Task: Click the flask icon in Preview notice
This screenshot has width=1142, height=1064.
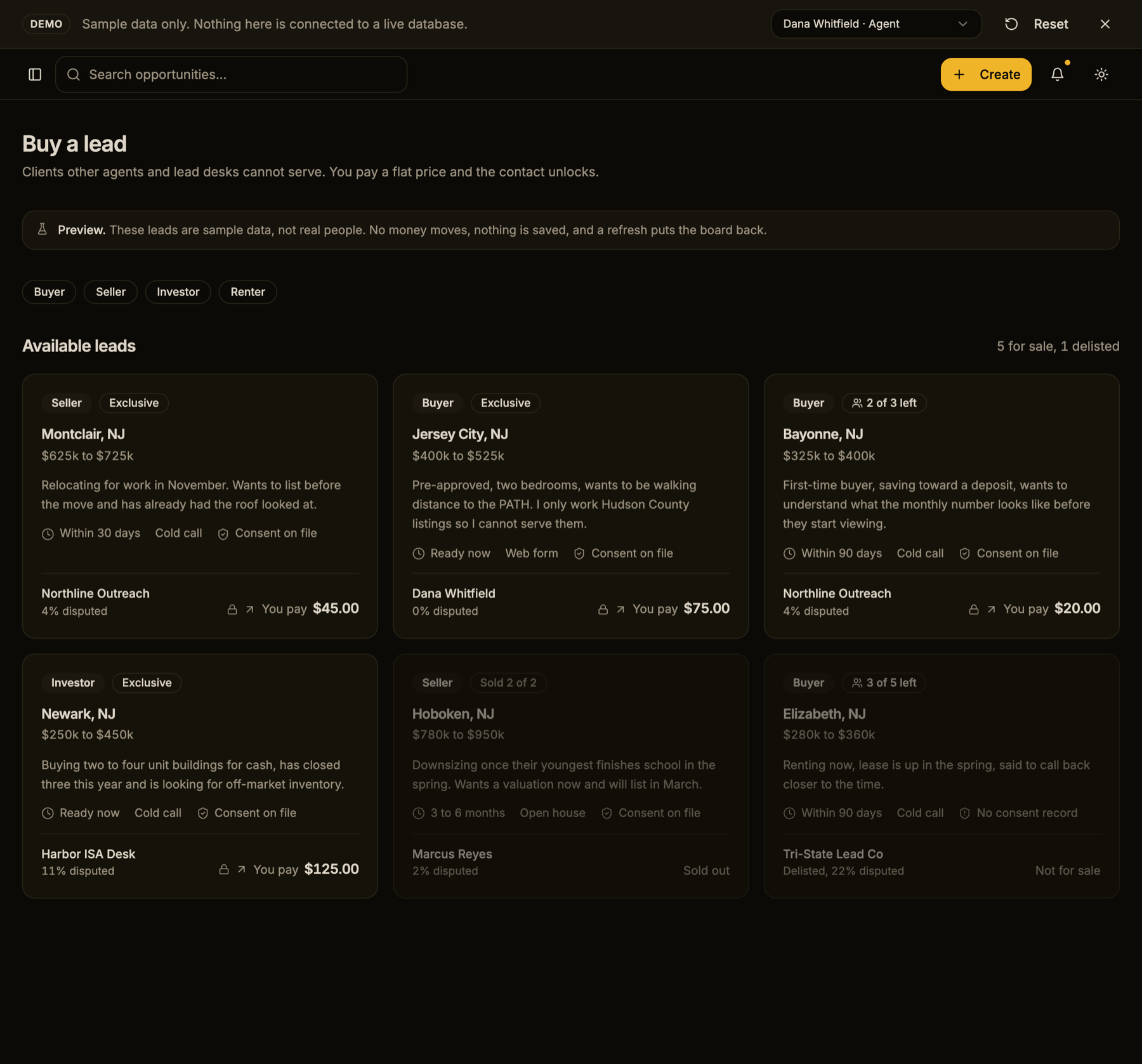Action: (x=43, y=229)
